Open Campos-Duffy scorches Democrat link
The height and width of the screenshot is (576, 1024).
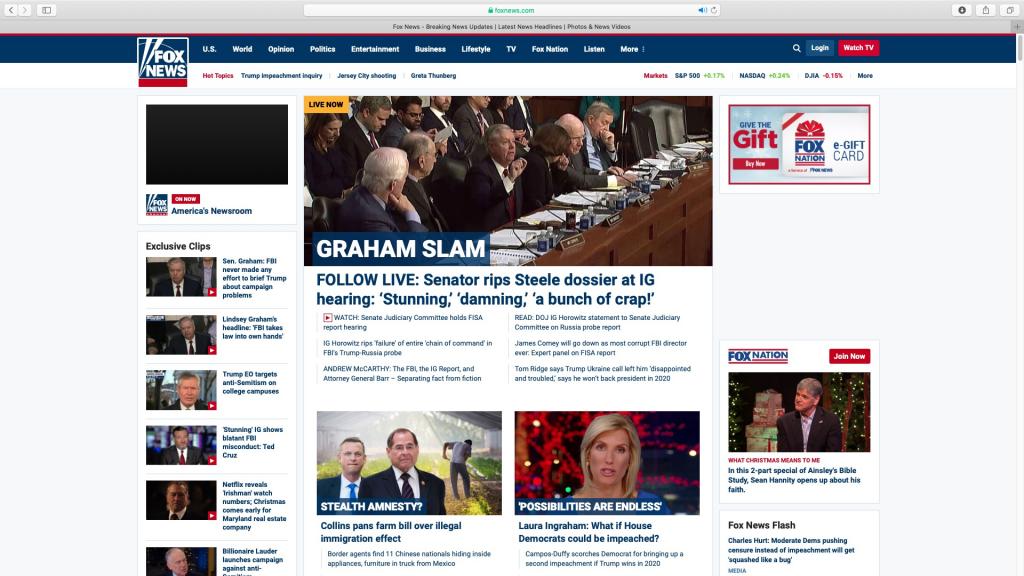click(x=604, y=558)
